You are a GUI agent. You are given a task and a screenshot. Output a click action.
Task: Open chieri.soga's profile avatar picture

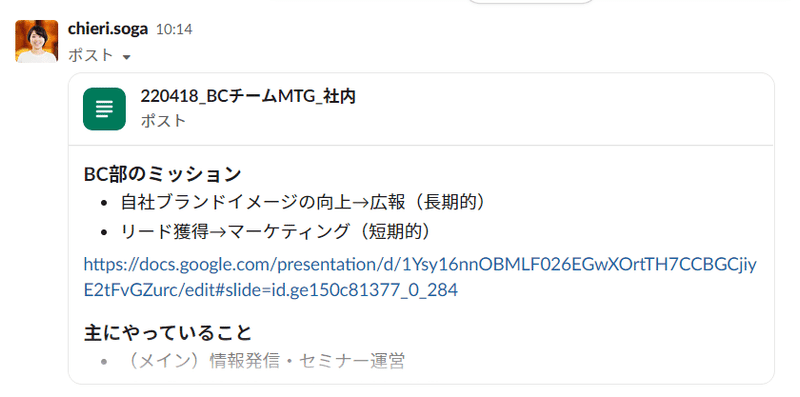pos(37,41)
